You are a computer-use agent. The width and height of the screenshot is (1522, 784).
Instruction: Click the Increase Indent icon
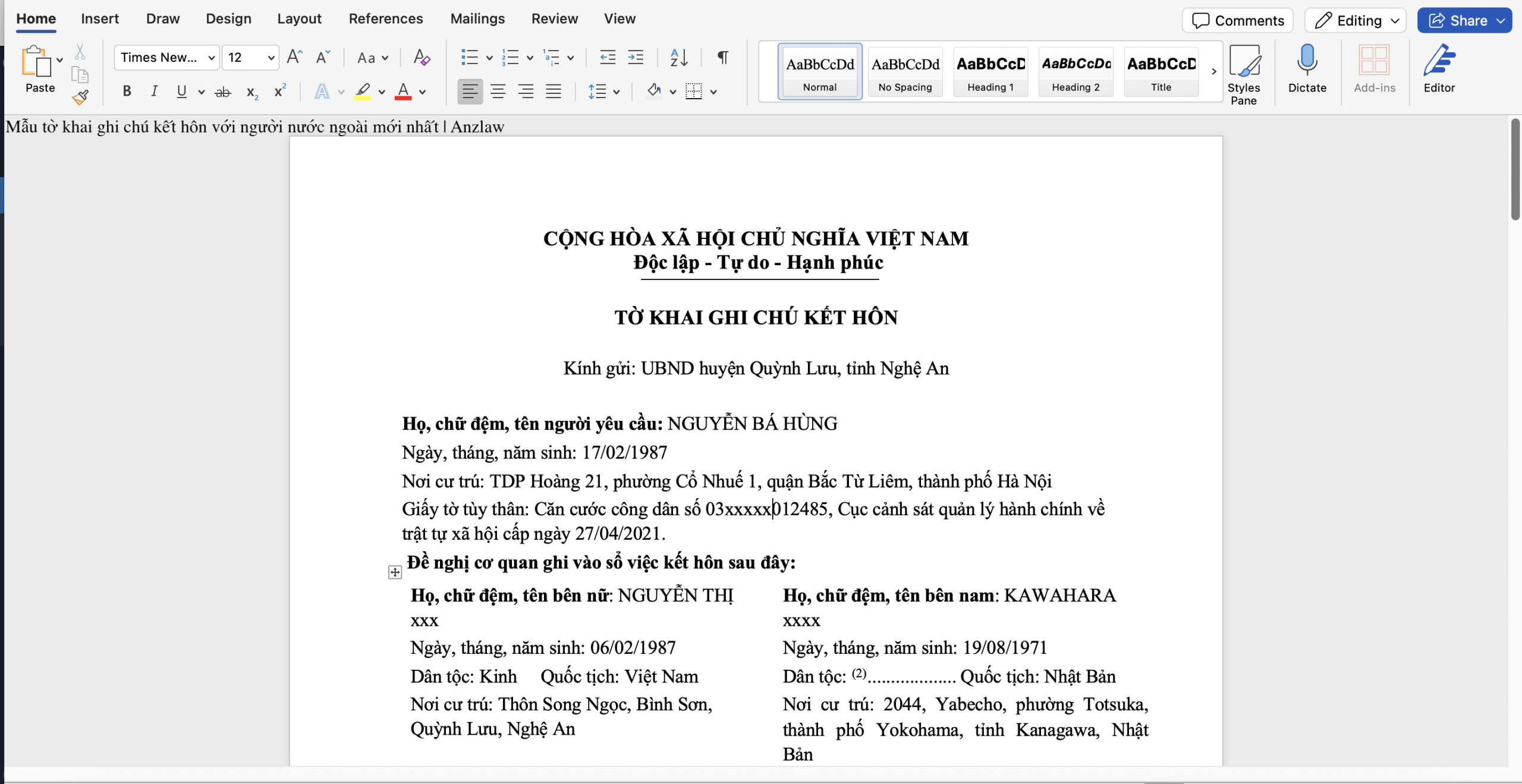(636, 58)
